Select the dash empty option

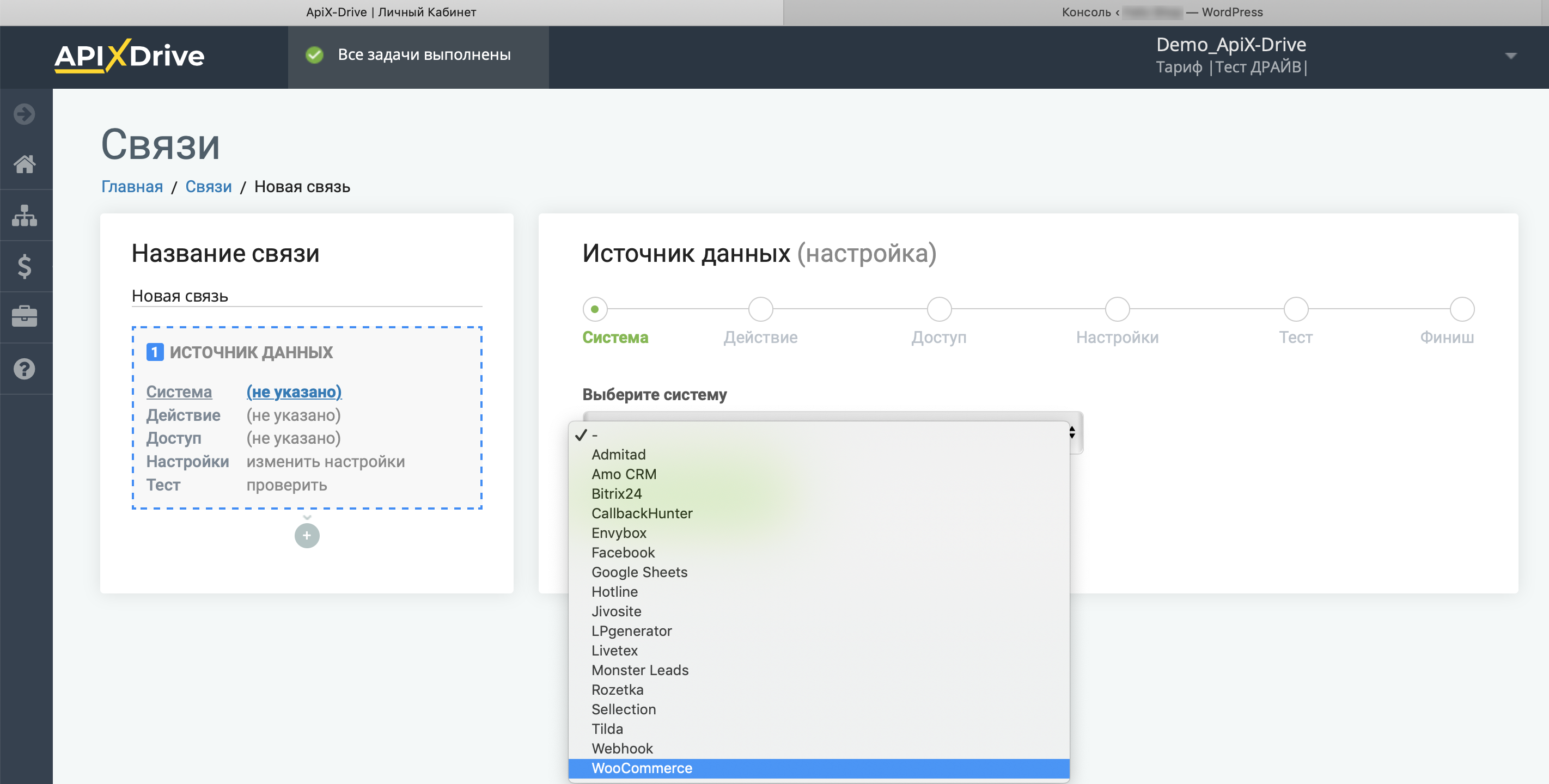tap(819, 434)
